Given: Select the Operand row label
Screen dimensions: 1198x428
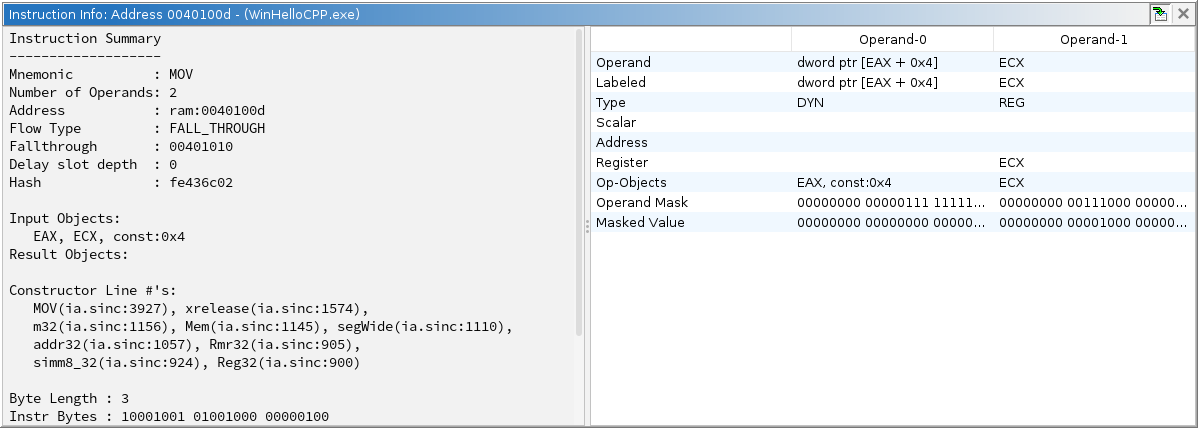Looking at the screenshot, I should (623, 62).
